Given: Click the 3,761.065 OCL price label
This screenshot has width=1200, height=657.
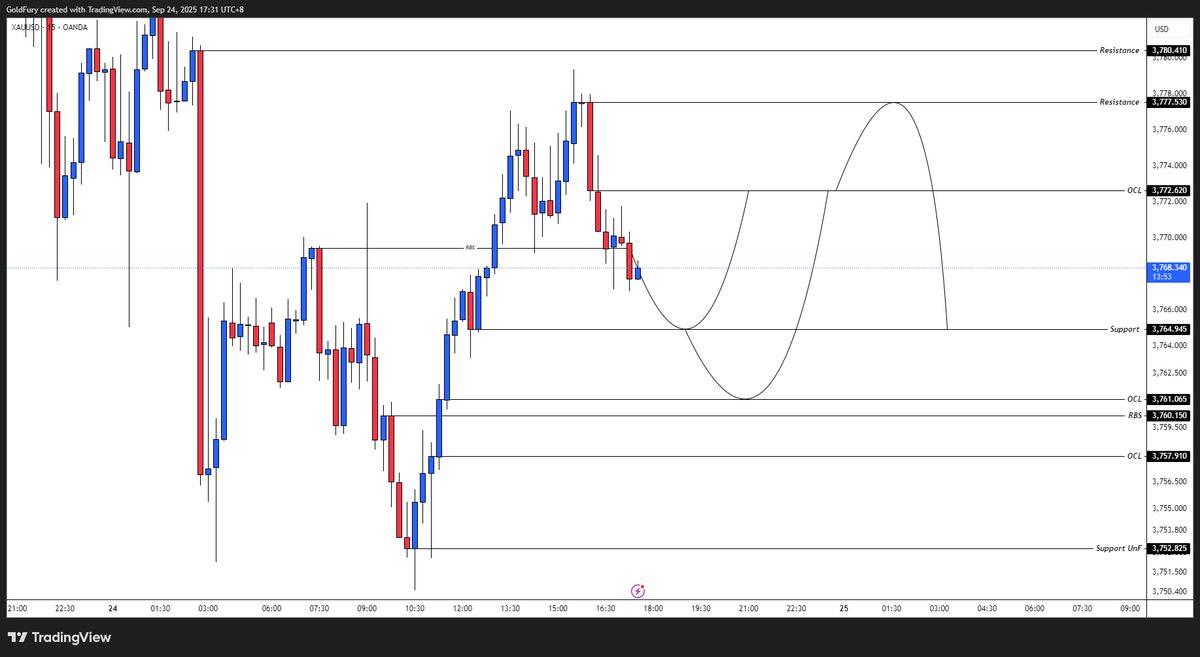Looking at the screenshot, I should [x=1168, y=399].
